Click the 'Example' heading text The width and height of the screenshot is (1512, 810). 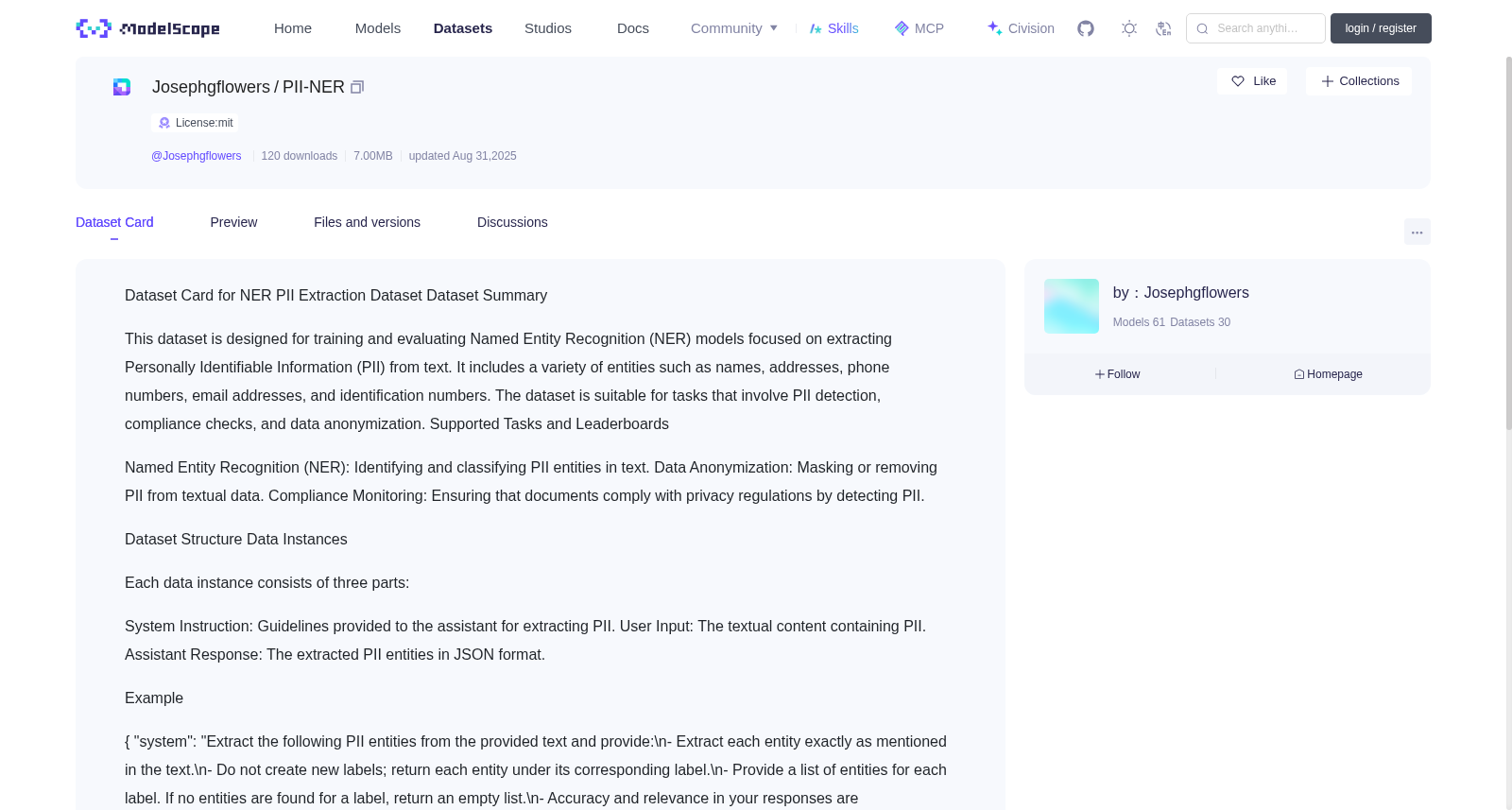pyautogui.click(x=154, y=698)
